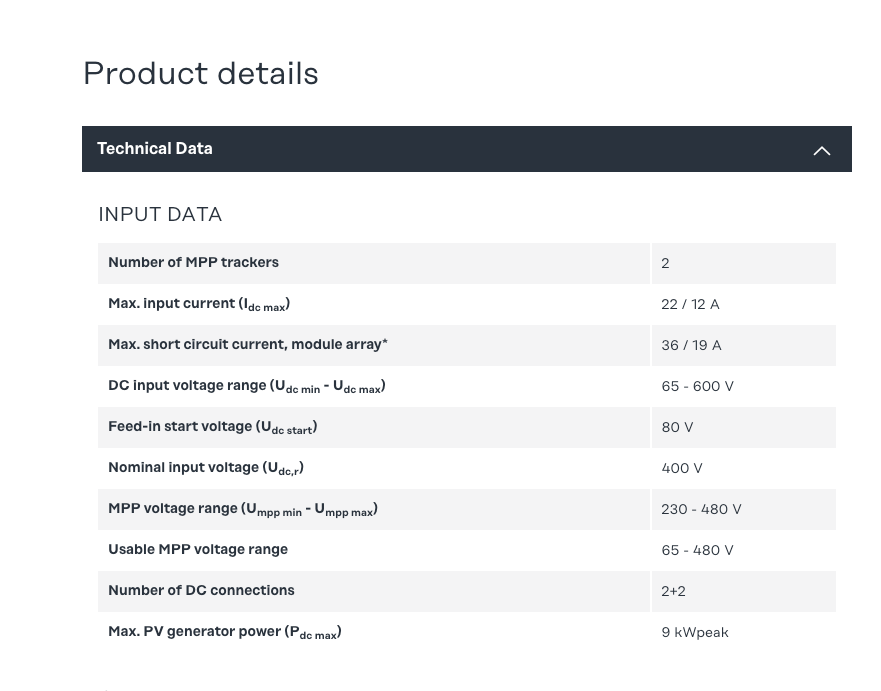881x691 pixels.
Task: Click the Number of MPP trackers label
Action: click(193, 263)
